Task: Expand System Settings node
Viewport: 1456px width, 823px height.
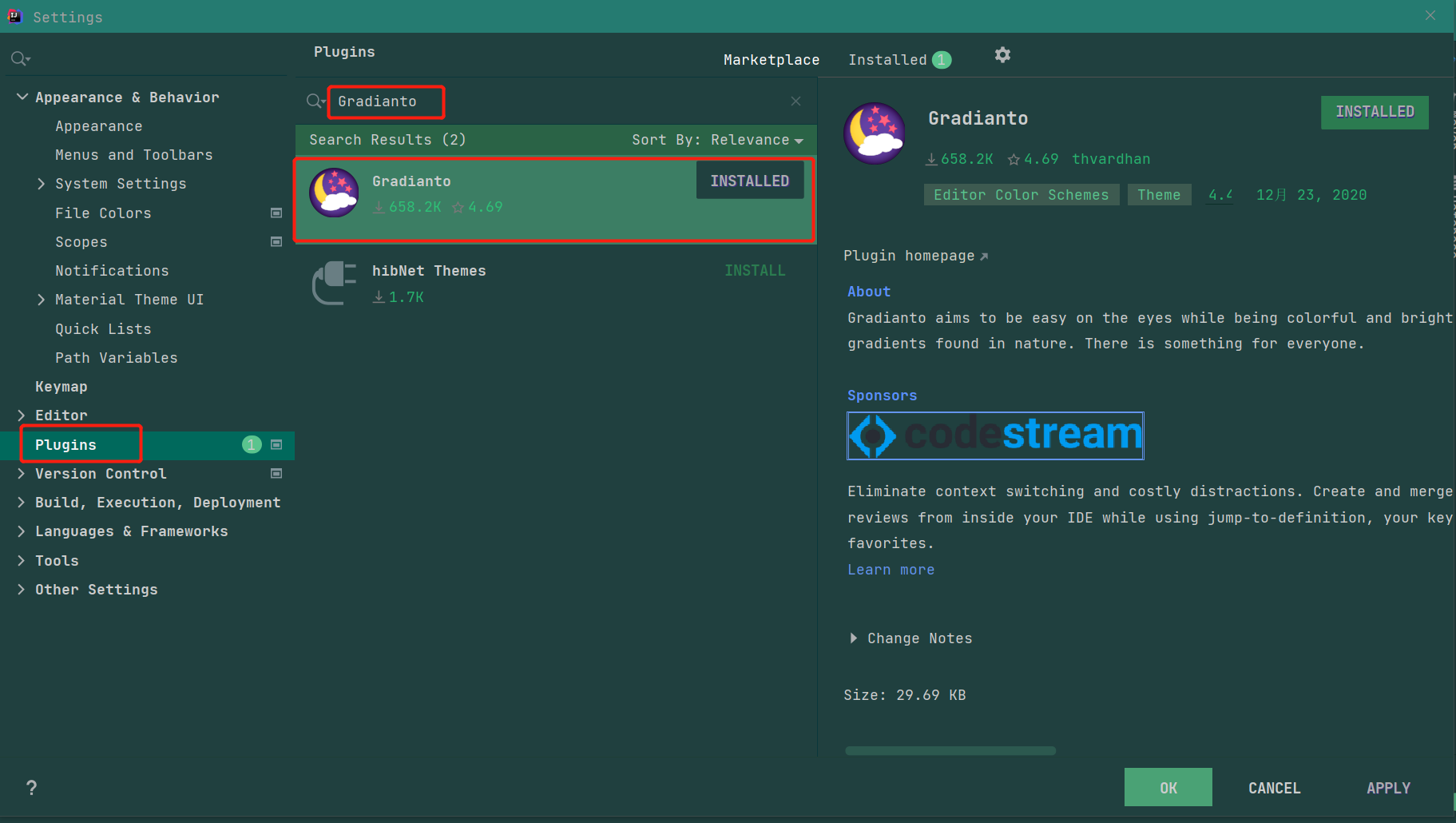Action: (42, 184)
